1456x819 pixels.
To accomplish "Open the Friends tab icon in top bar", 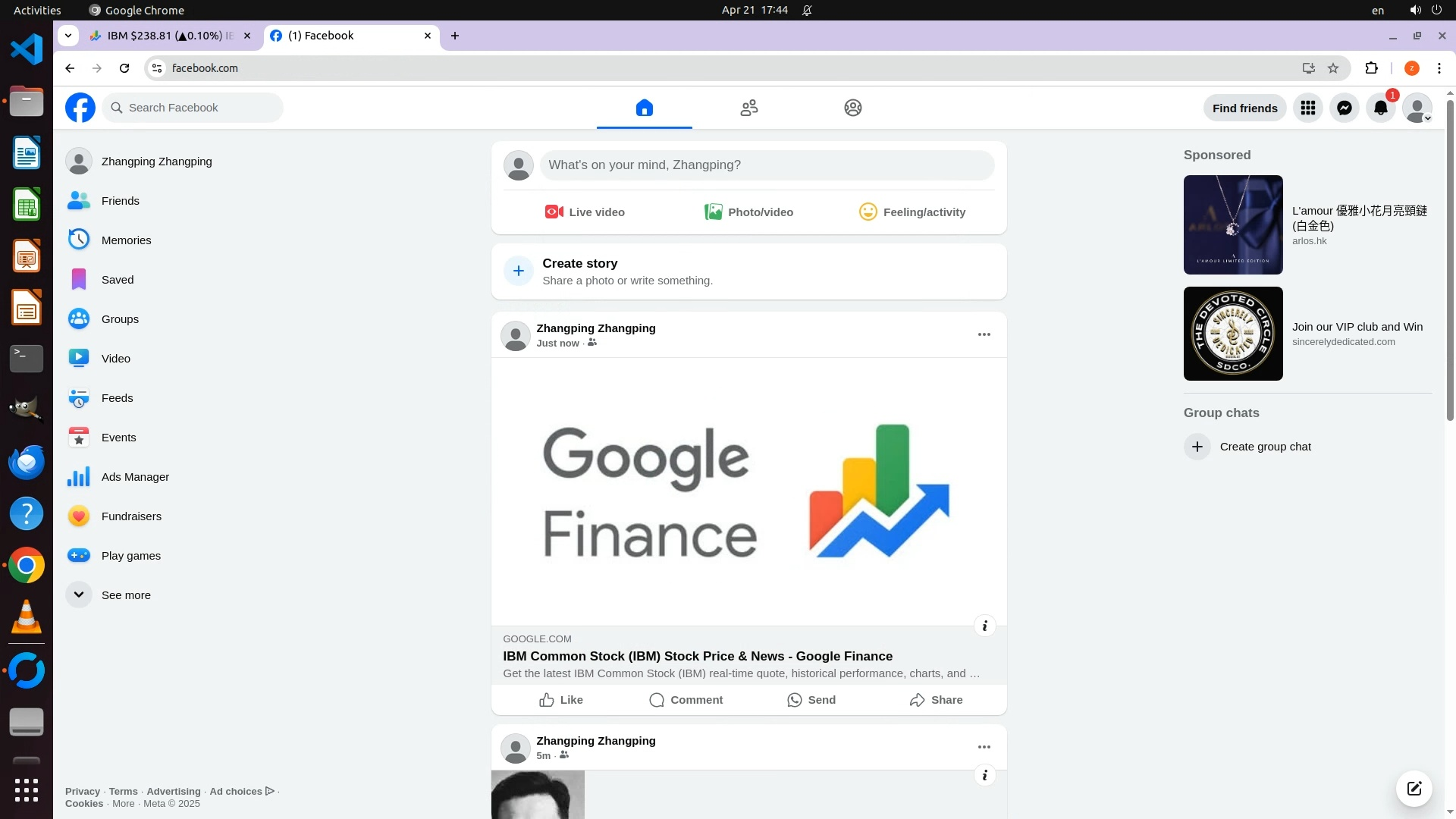I will [x=748, y=108].
